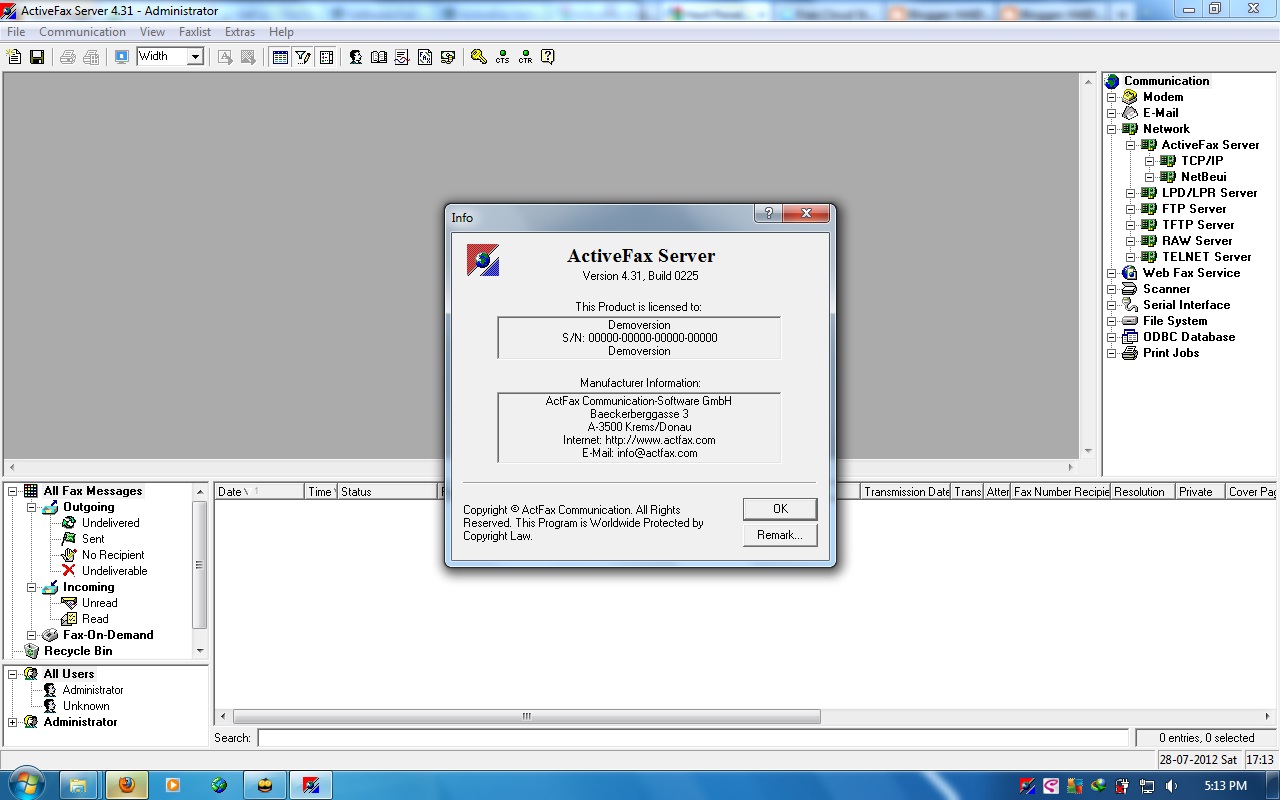This screenshot has height=800, width=1280.
Task: Click the table view toolbar icon
Action: (280, 57)
